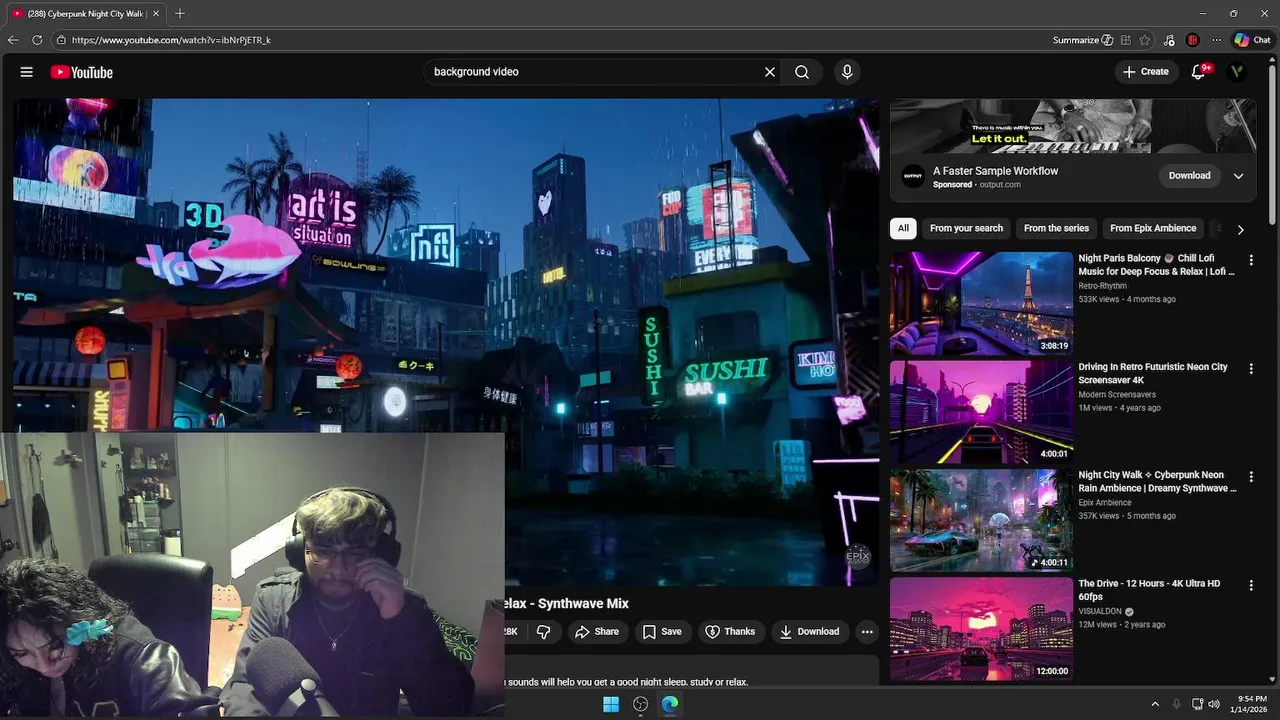Click the Create button
1280x720 pixels.
click(x=1145, y=72)
